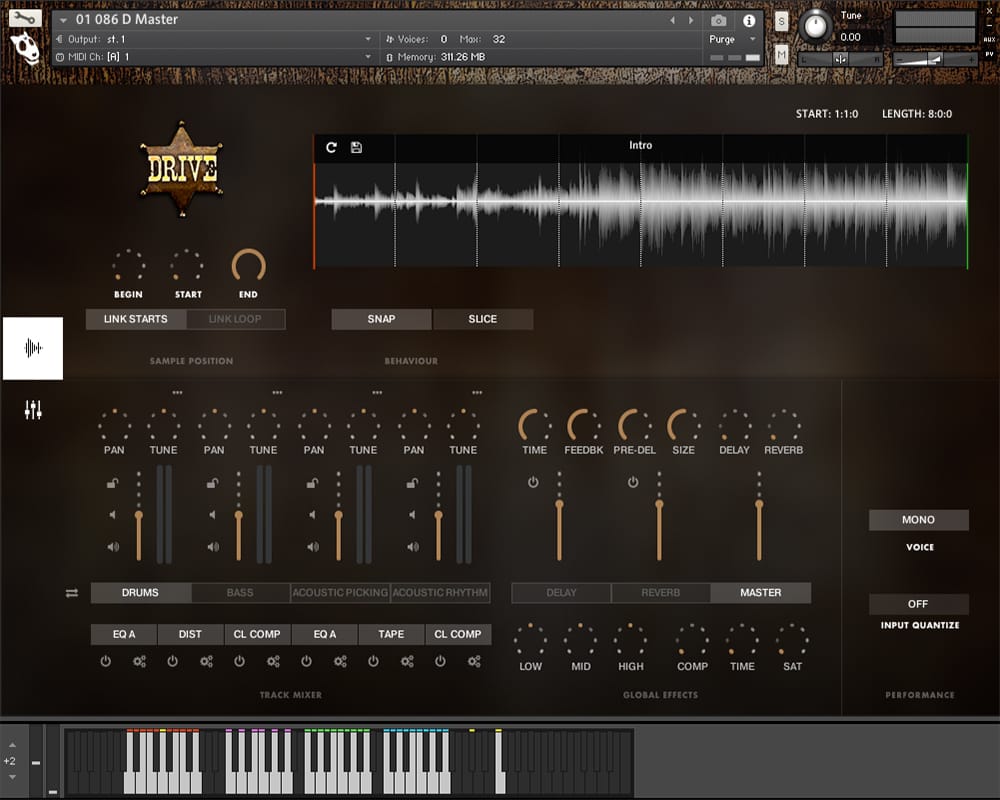Click the save icon above the waveform
This screenshot has height=800, width=1000.
357,148
